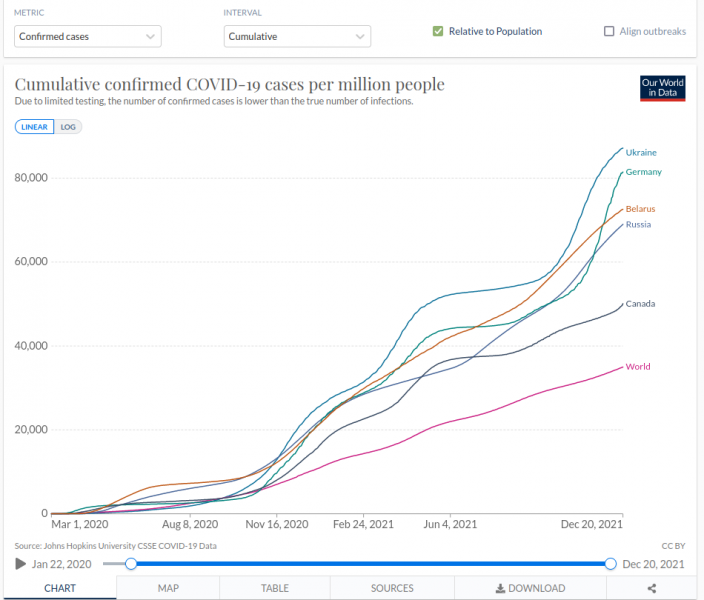704x600 pixels.
Task: Click the timeline end slider handle
Action: point(610,564)
